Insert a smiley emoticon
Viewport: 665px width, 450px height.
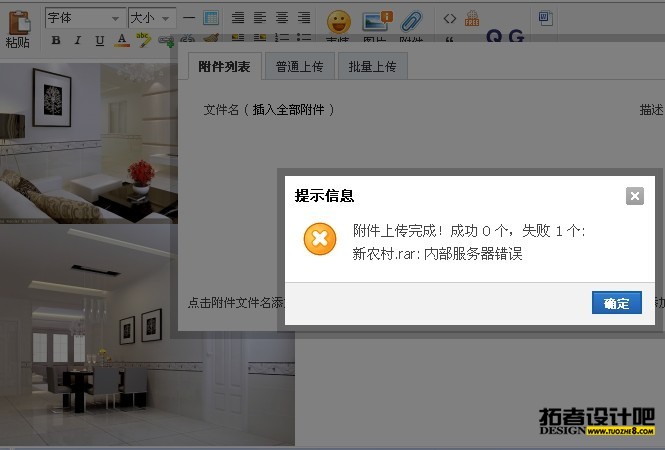(339, 20)
